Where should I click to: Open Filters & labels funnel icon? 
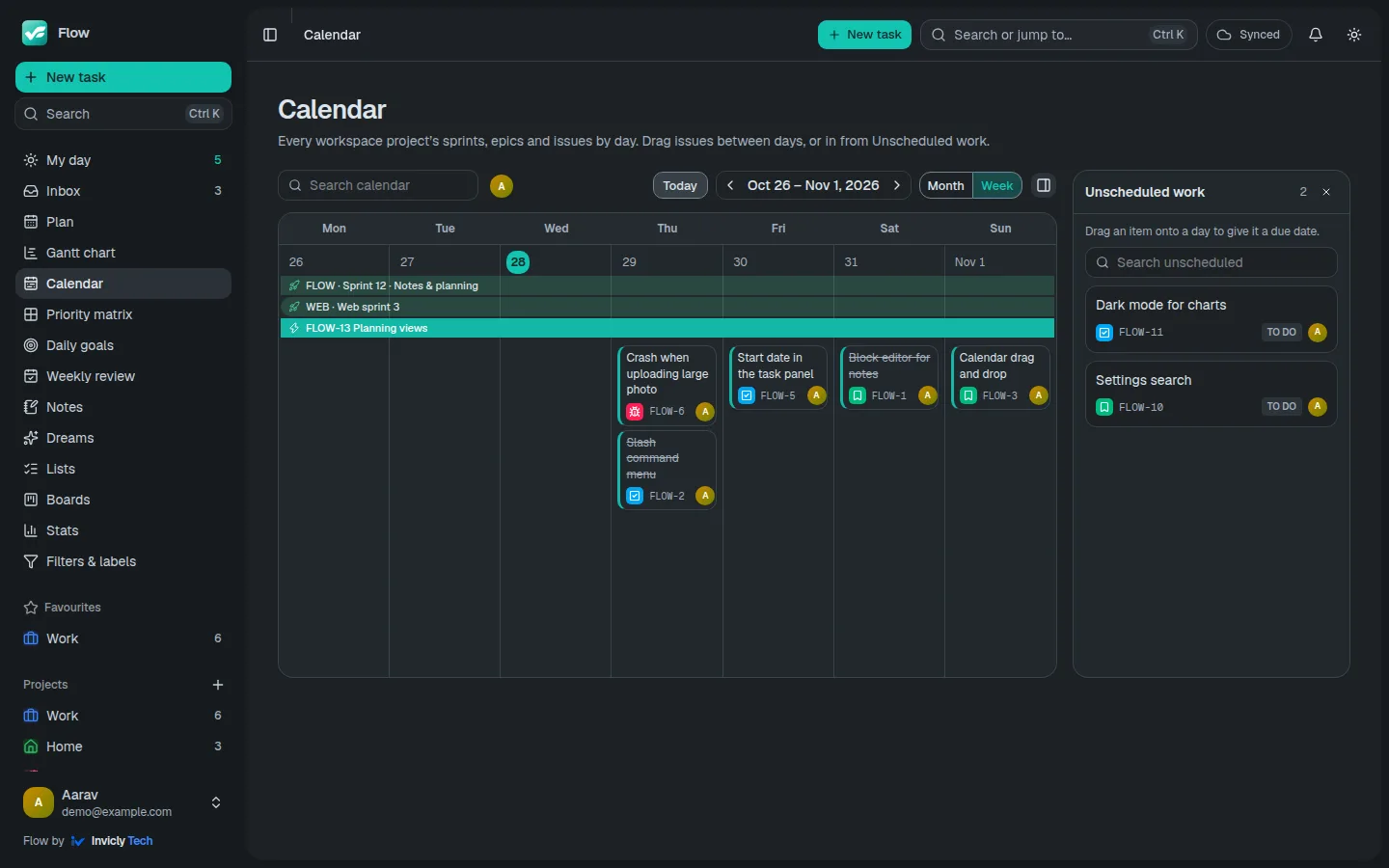click(x=31, y=561)
